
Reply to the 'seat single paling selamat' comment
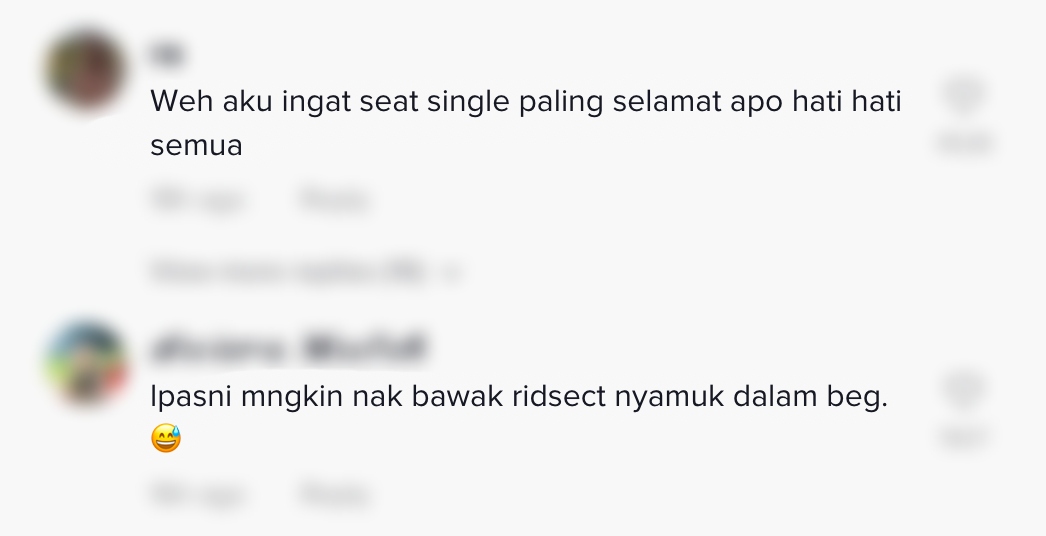point(334,201)
